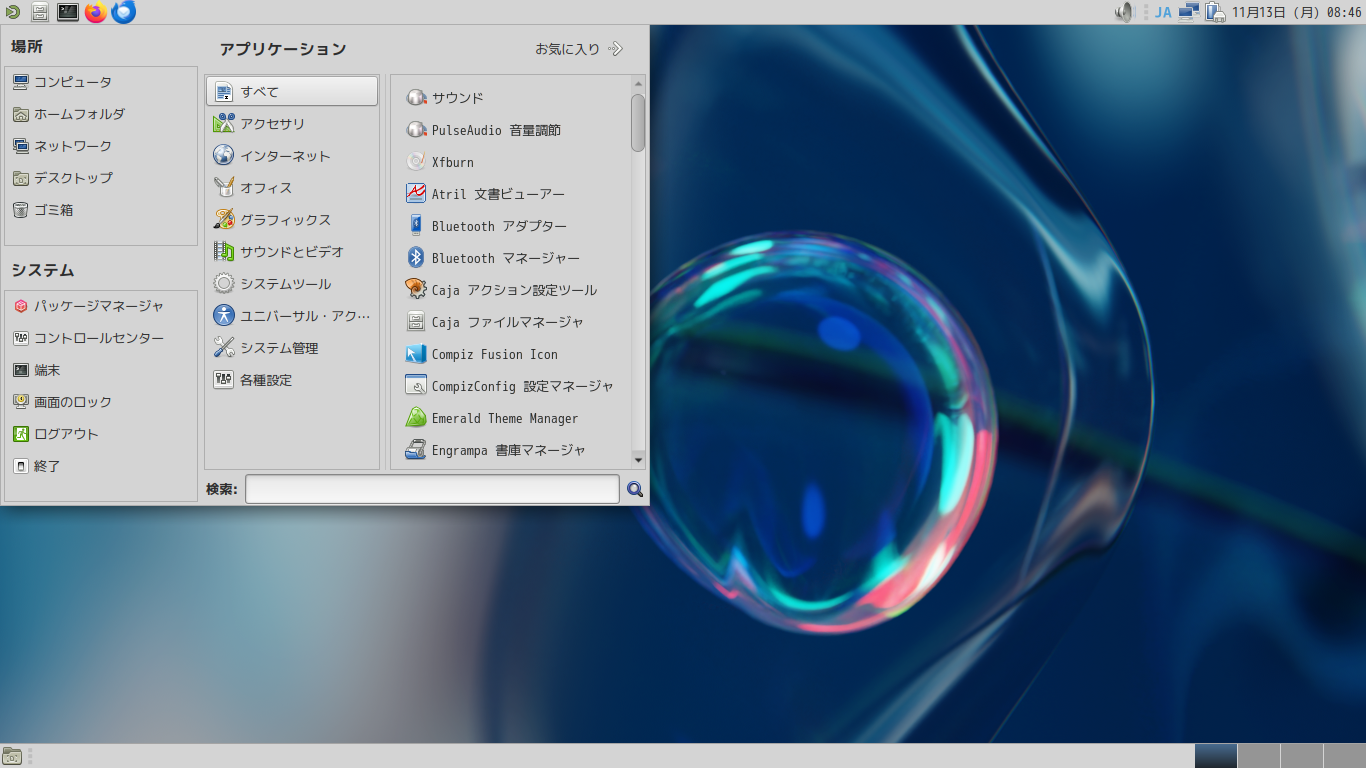Open デスクトップ from places
Image resolution: width=1366 pixels, height=768 pixels.
[101, 178]
